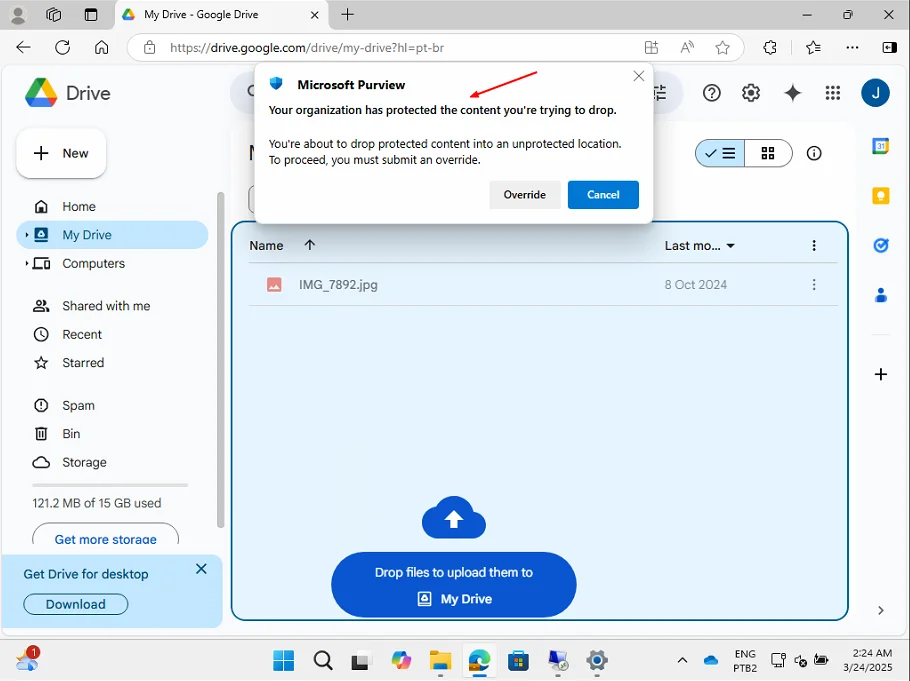Launch Gemini sparkle icon in Drive header
The image size is (910, 681).
[792, 93]
